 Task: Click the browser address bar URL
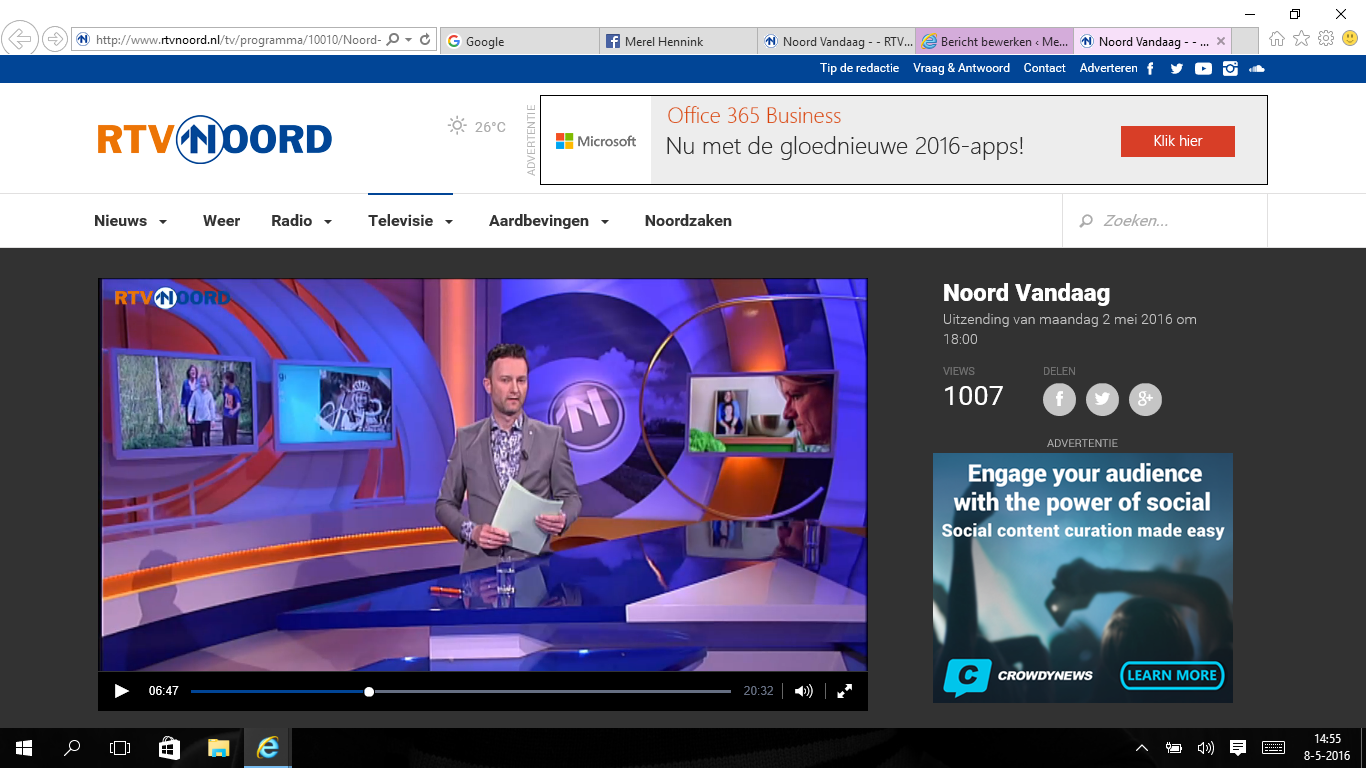[238, 40]
